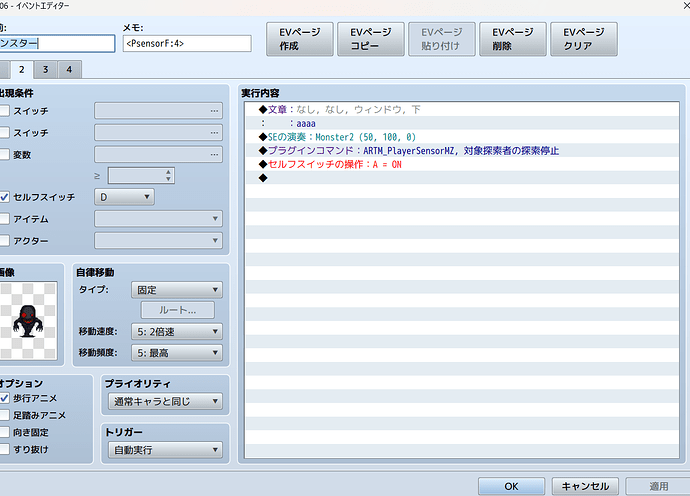The width and height of the screenshot is (690, 496).
Task: Switch to event page tab 4
Action: point(69,70)
